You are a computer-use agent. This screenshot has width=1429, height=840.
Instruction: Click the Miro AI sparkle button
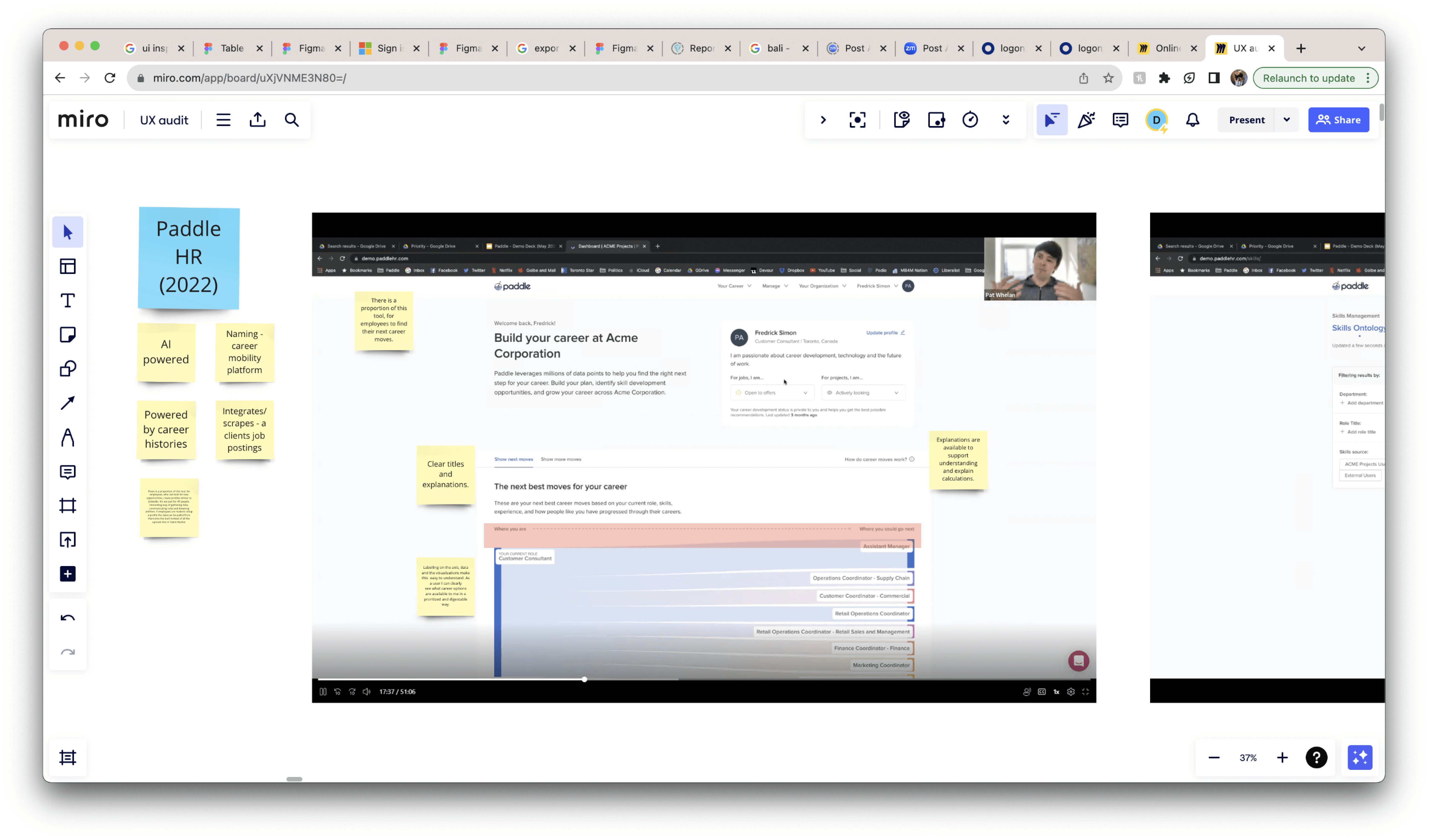point(1360,758)
